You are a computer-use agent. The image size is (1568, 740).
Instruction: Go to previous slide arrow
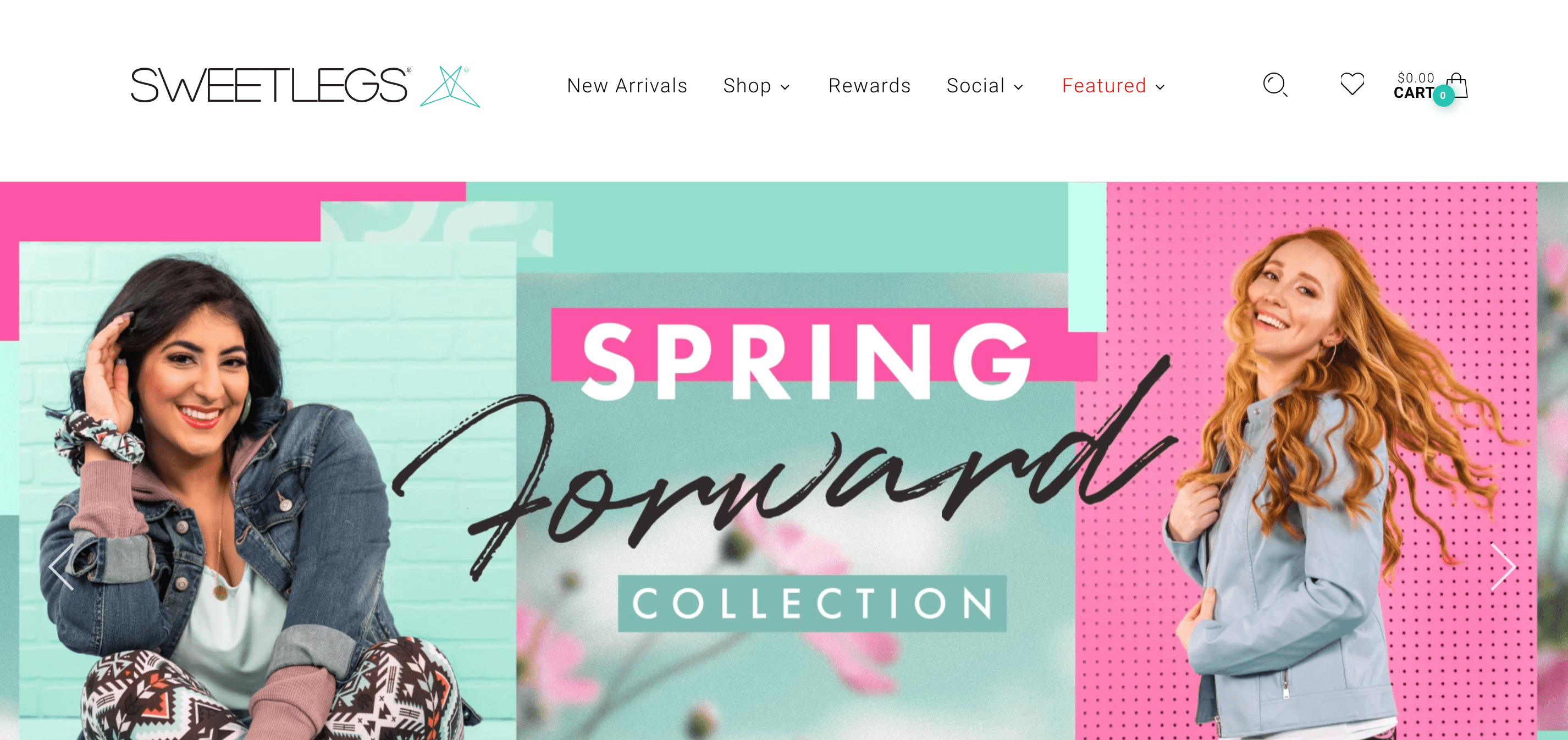coord(62,567)
